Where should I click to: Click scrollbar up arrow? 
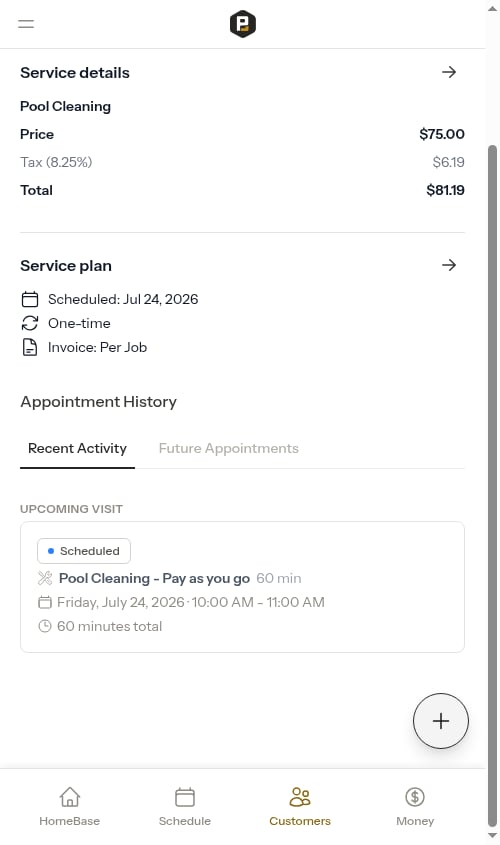point(492,9)
